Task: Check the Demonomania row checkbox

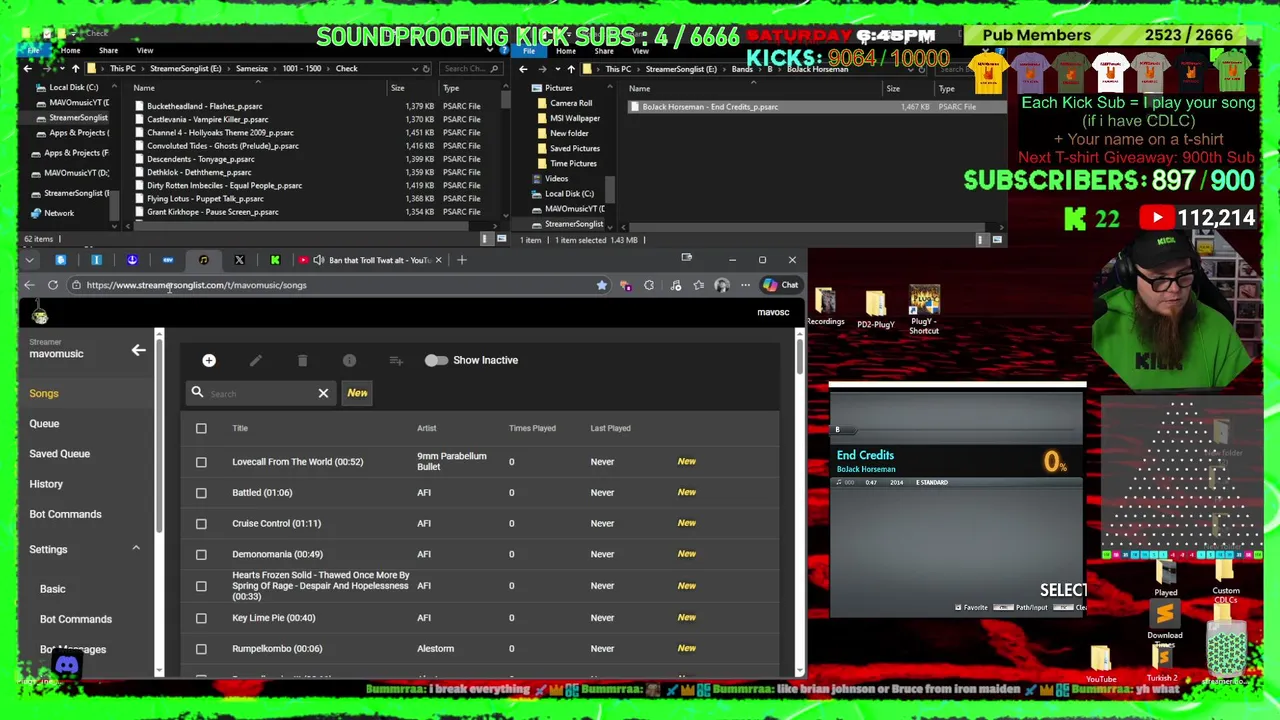Action: tap(201, 555)
